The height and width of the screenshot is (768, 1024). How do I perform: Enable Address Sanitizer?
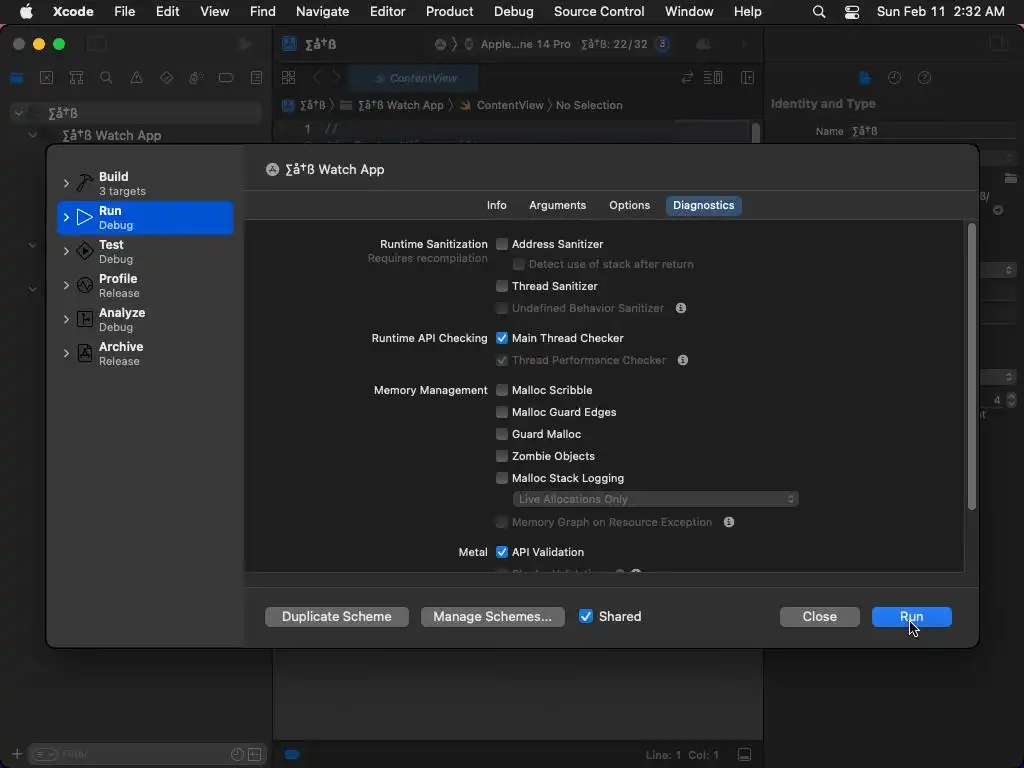coord(502,244)
